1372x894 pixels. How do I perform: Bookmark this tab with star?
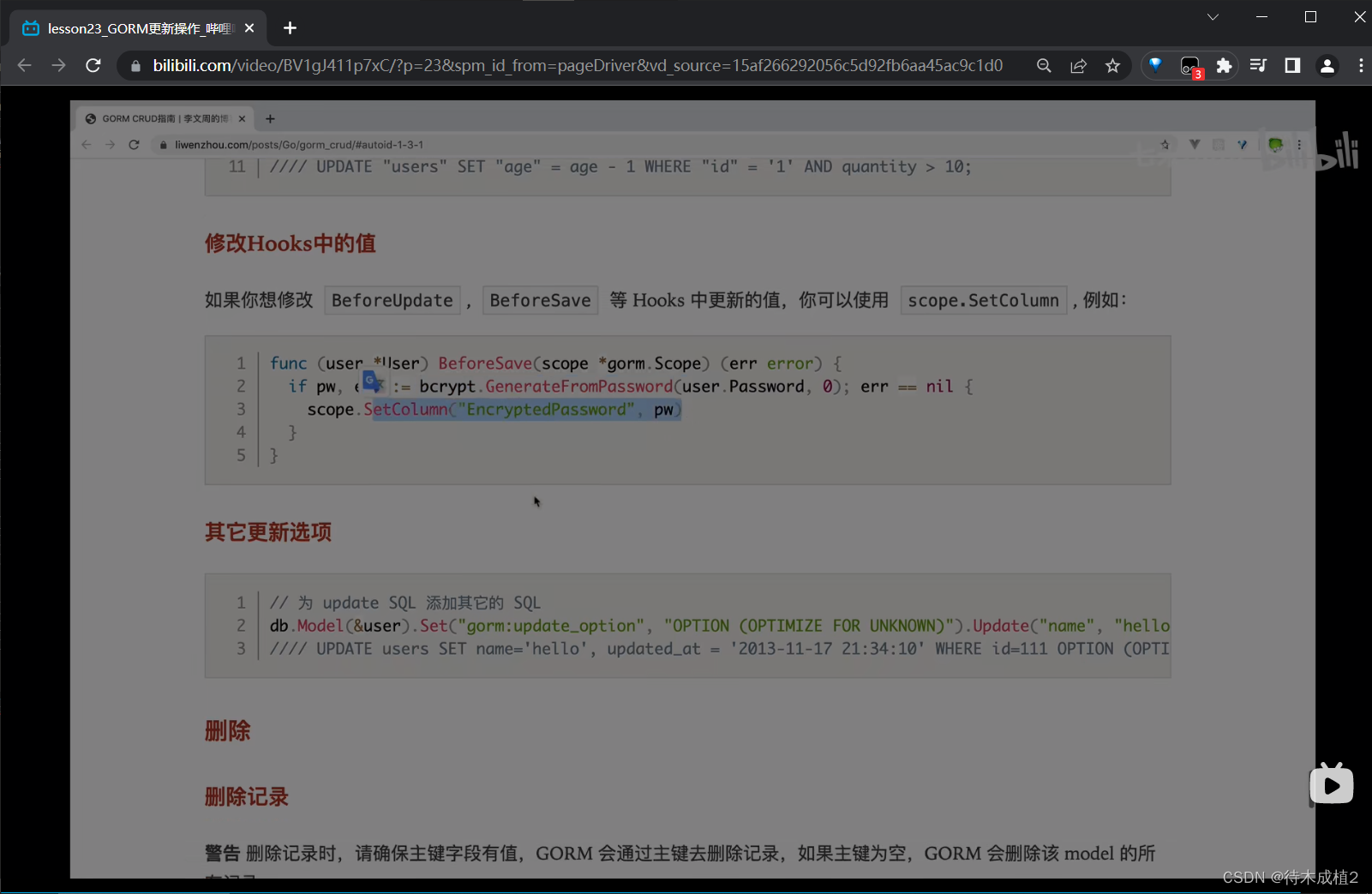pos(1112,66)
